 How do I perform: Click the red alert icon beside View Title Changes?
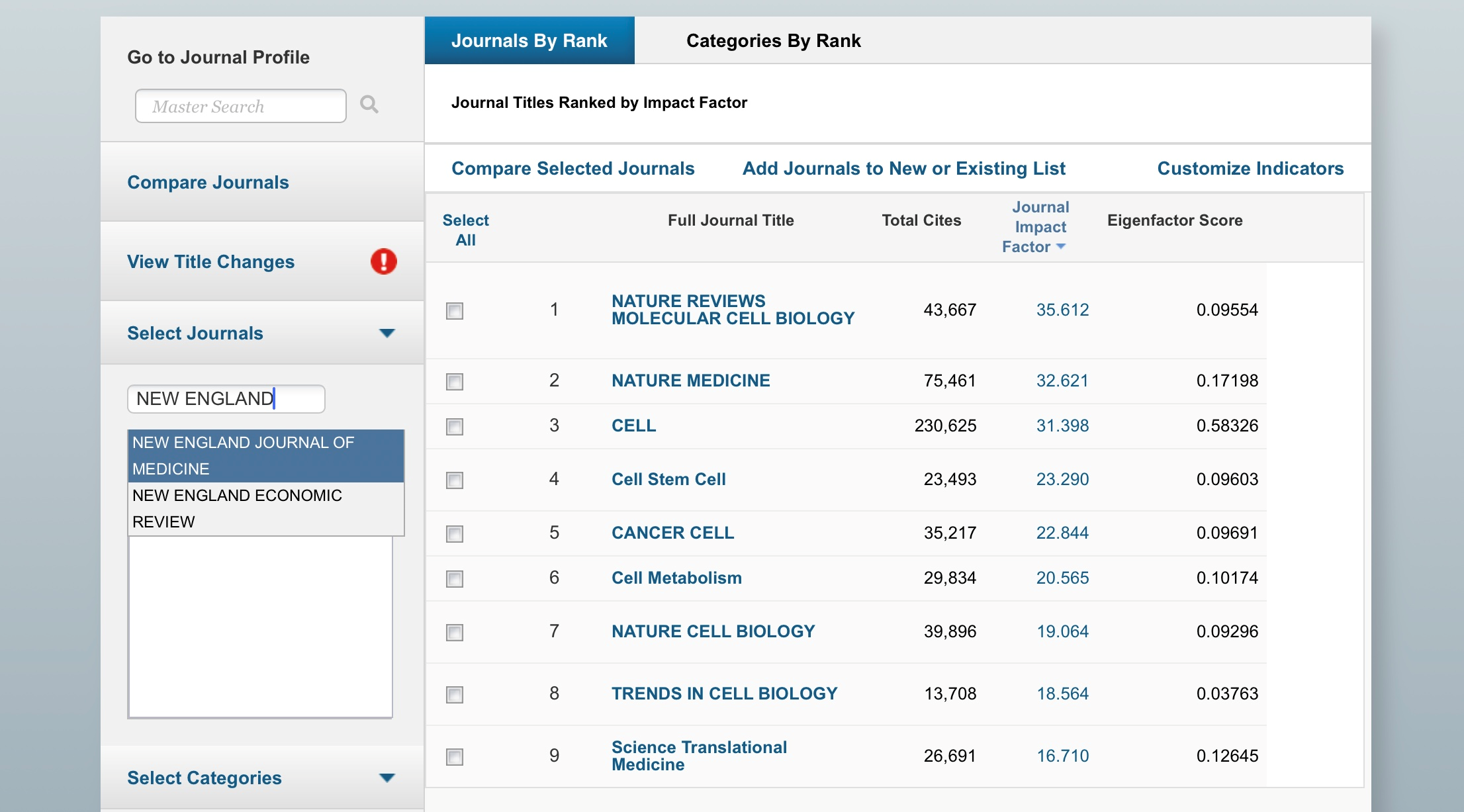point(383,261)
